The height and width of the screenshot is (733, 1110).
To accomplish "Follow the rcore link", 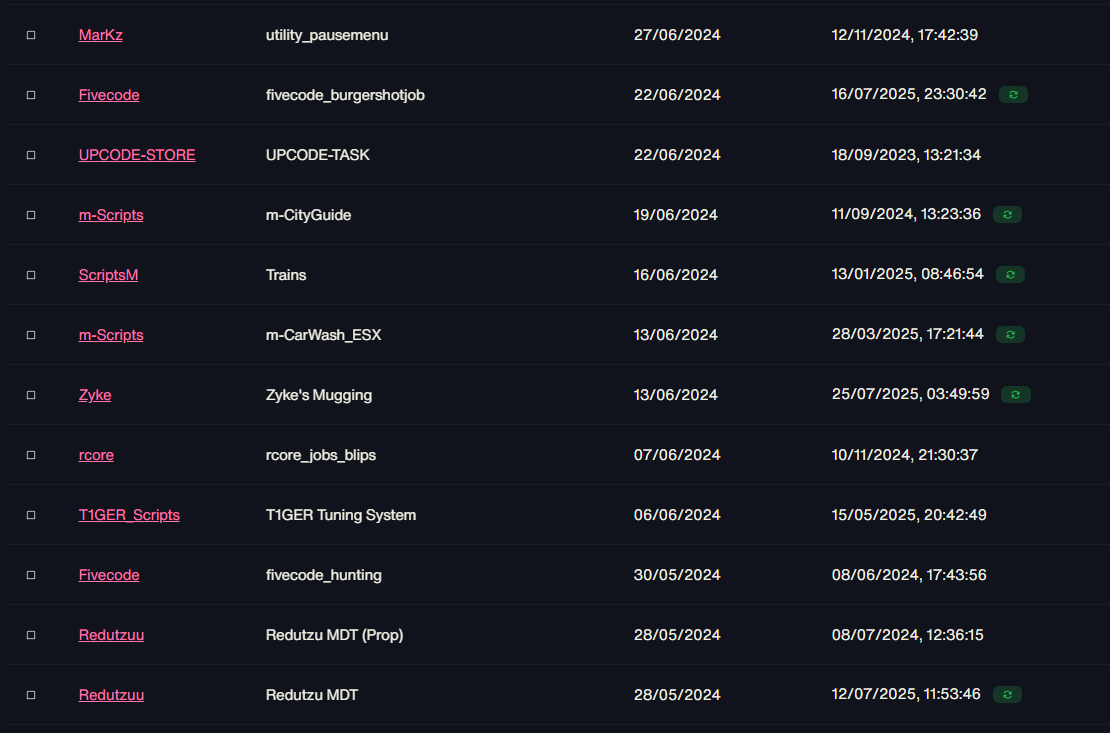I will [x=96, y=455].
